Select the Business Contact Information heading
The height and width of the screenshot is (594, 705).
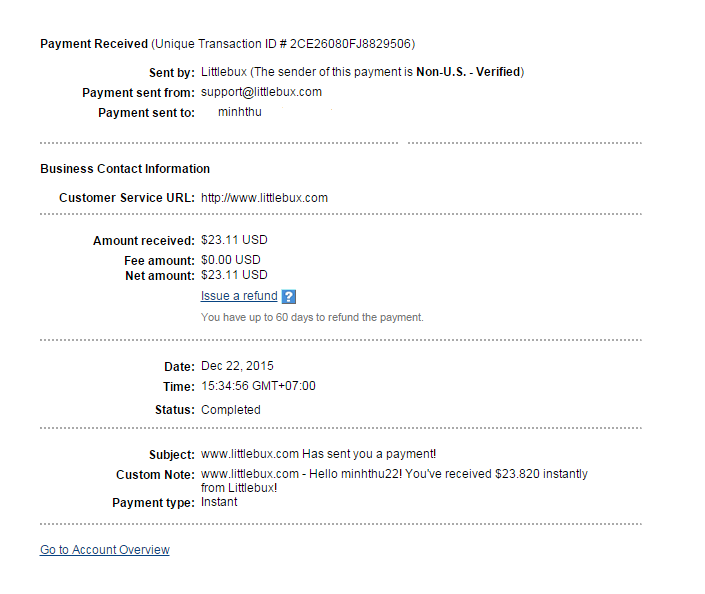[x=125, y=169]
